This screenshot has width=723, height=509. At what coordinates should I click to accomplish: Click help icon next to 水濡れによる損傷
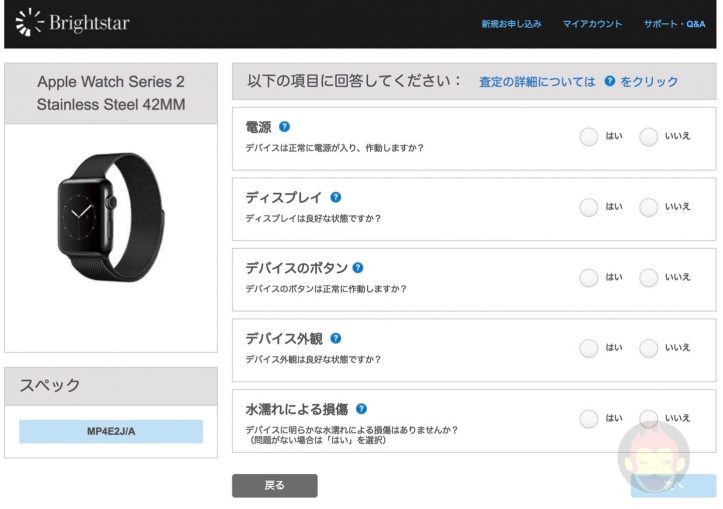coord(361,409)
